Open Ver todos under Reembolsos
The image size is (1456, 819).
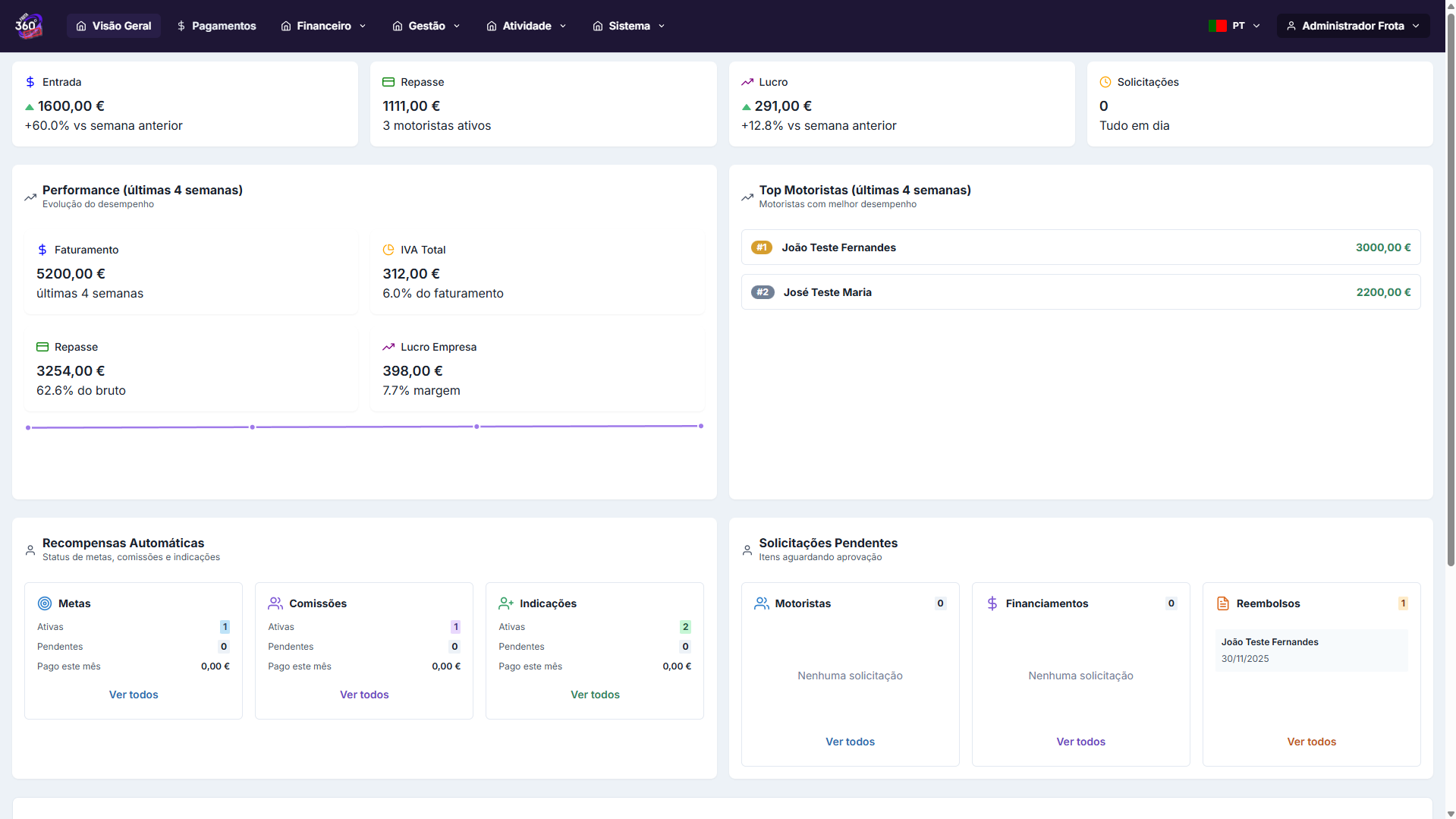pyautogui.click(x=1311, y=742)
